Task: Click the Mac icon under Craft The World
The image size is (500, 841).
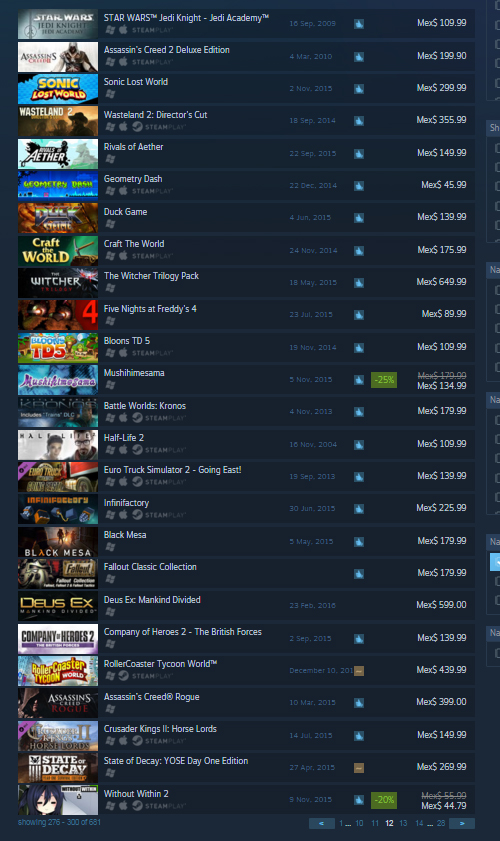Action: pos(123,255)
